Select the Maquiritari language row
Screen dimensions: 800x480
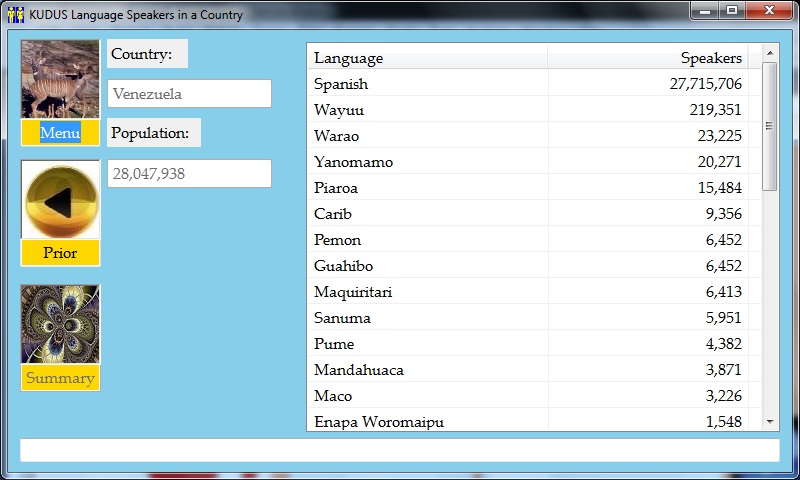pyautogui.click(x=530, y=292)
